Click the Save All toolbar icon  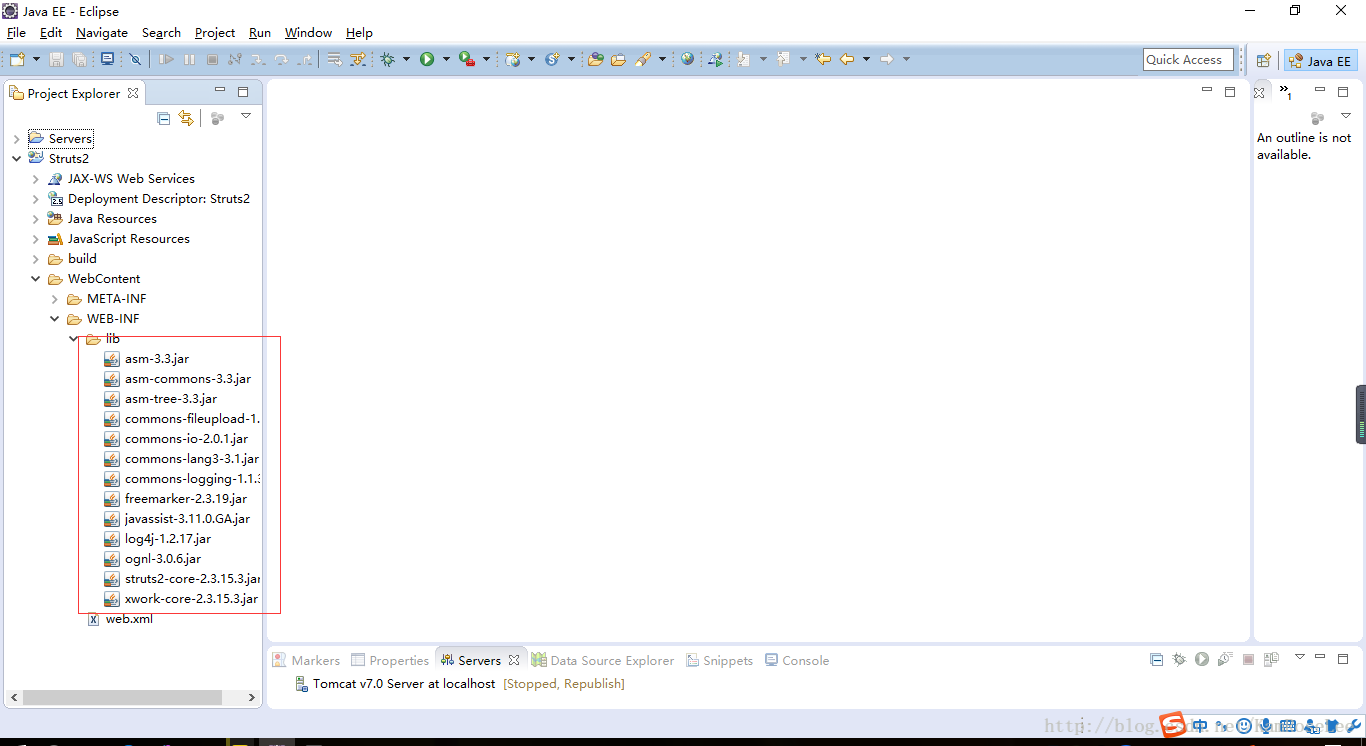click(79, 59)
